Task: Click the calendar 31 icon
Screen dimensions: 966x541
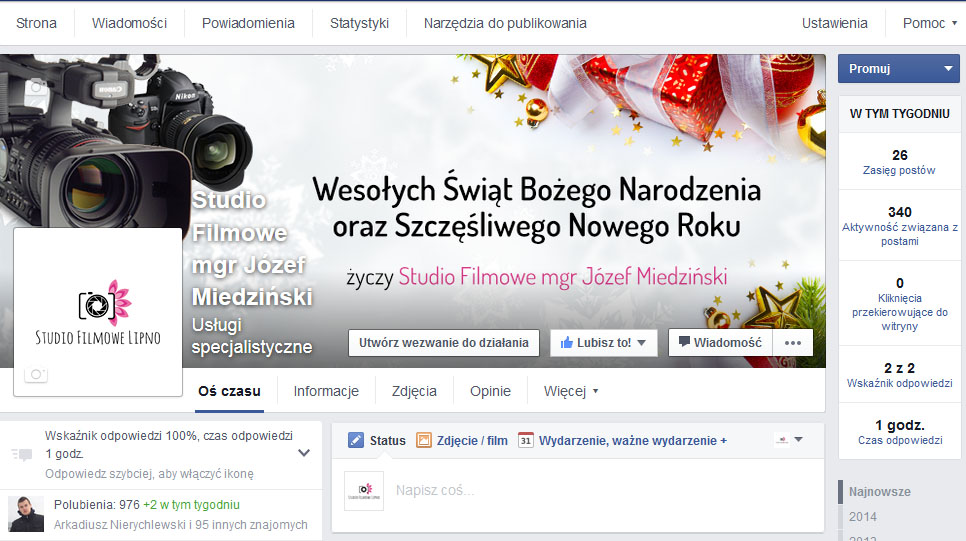Action: pos(526,440)
